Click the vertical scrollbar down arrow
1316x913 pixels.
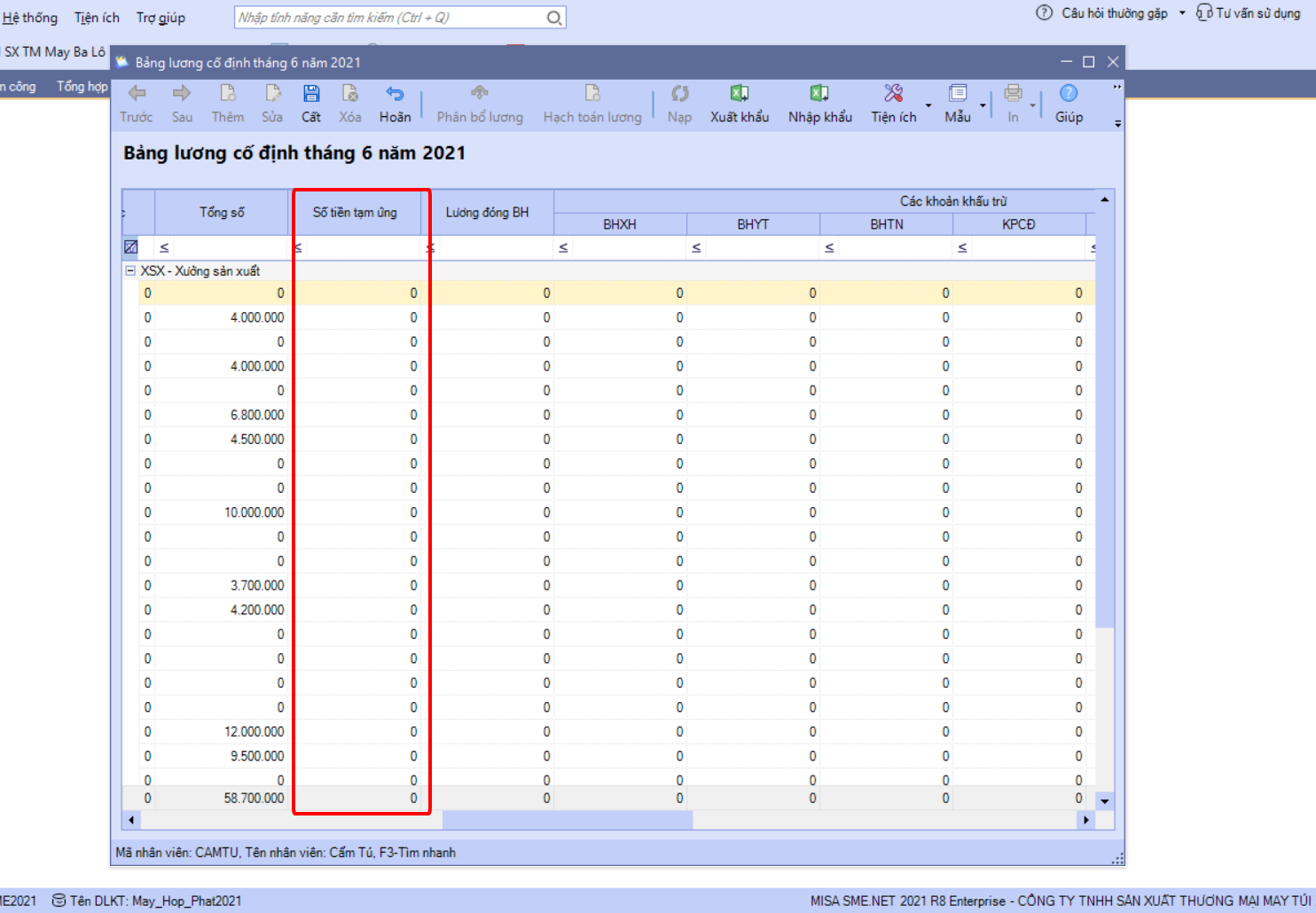tap(1105, 800)
